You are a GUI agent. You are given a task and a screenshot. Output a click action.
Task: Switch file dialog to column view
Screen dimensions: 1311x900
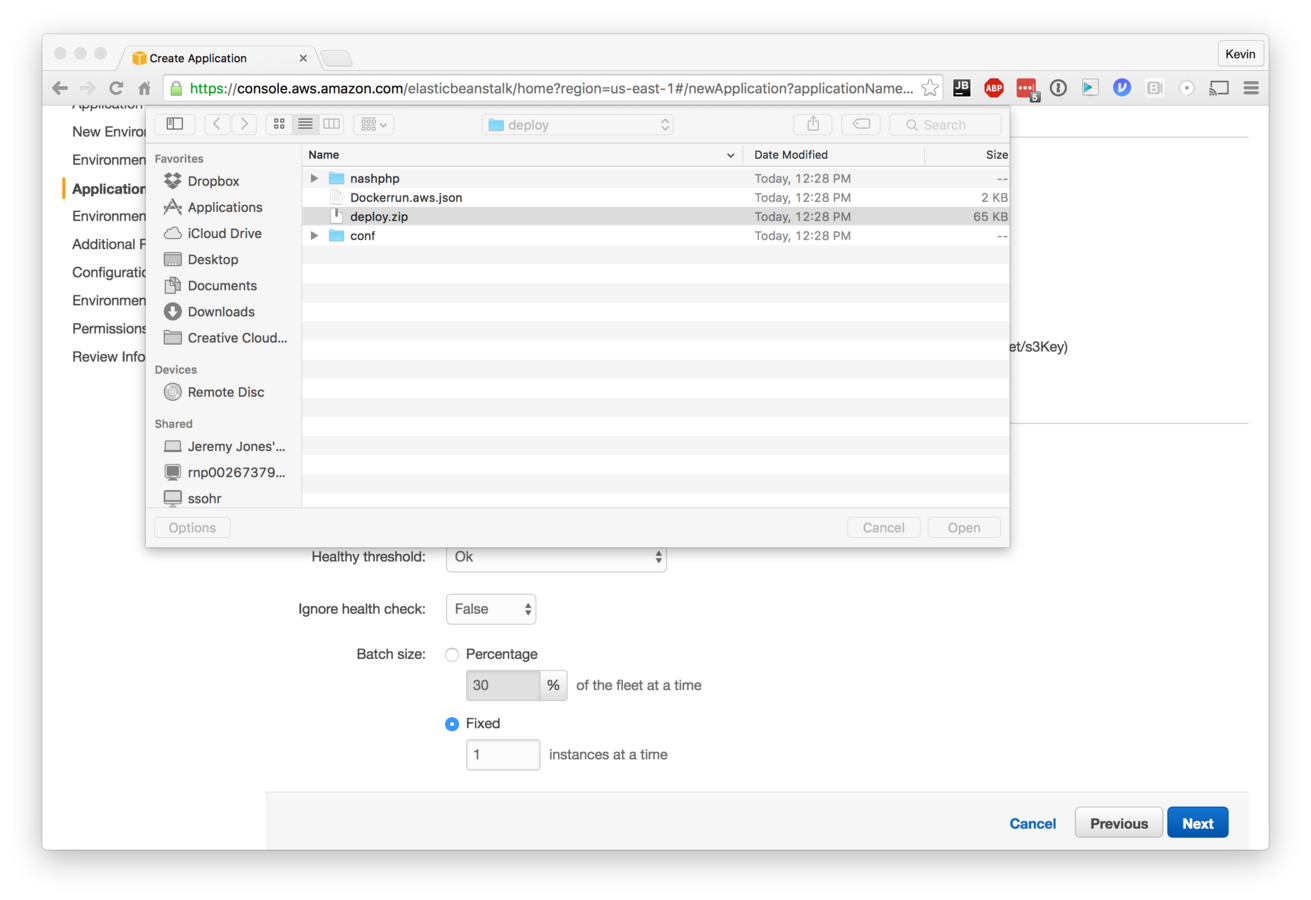tap(331, 124)
